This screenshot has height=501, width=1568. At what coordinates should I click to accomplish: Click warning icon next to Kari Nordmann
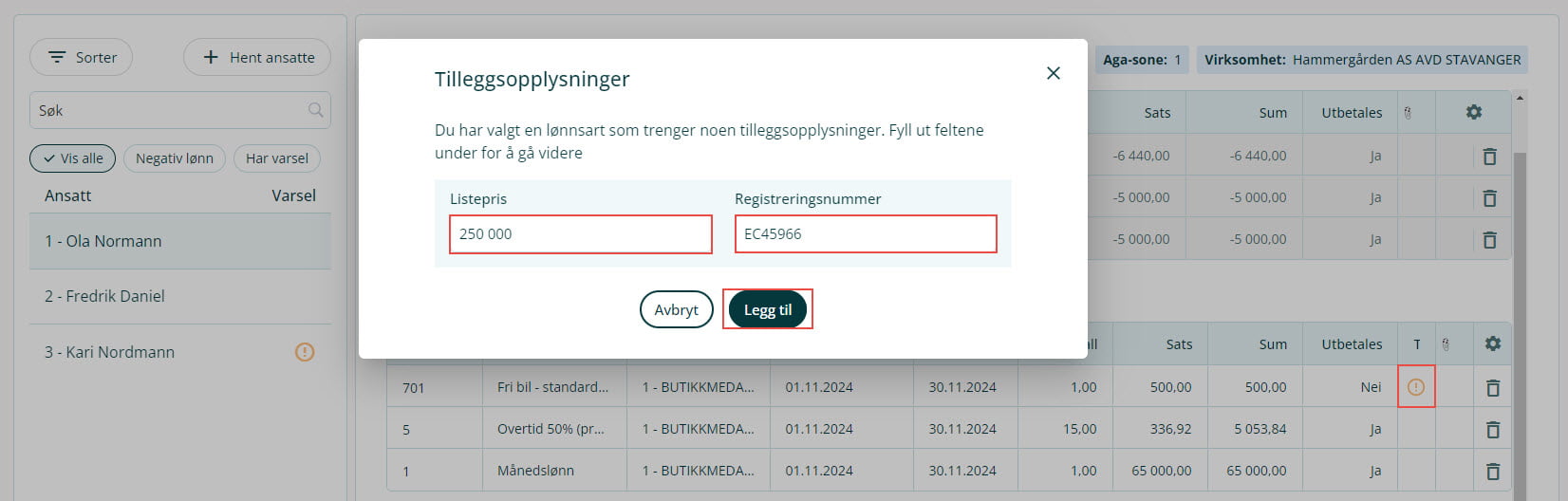point(305,352)
